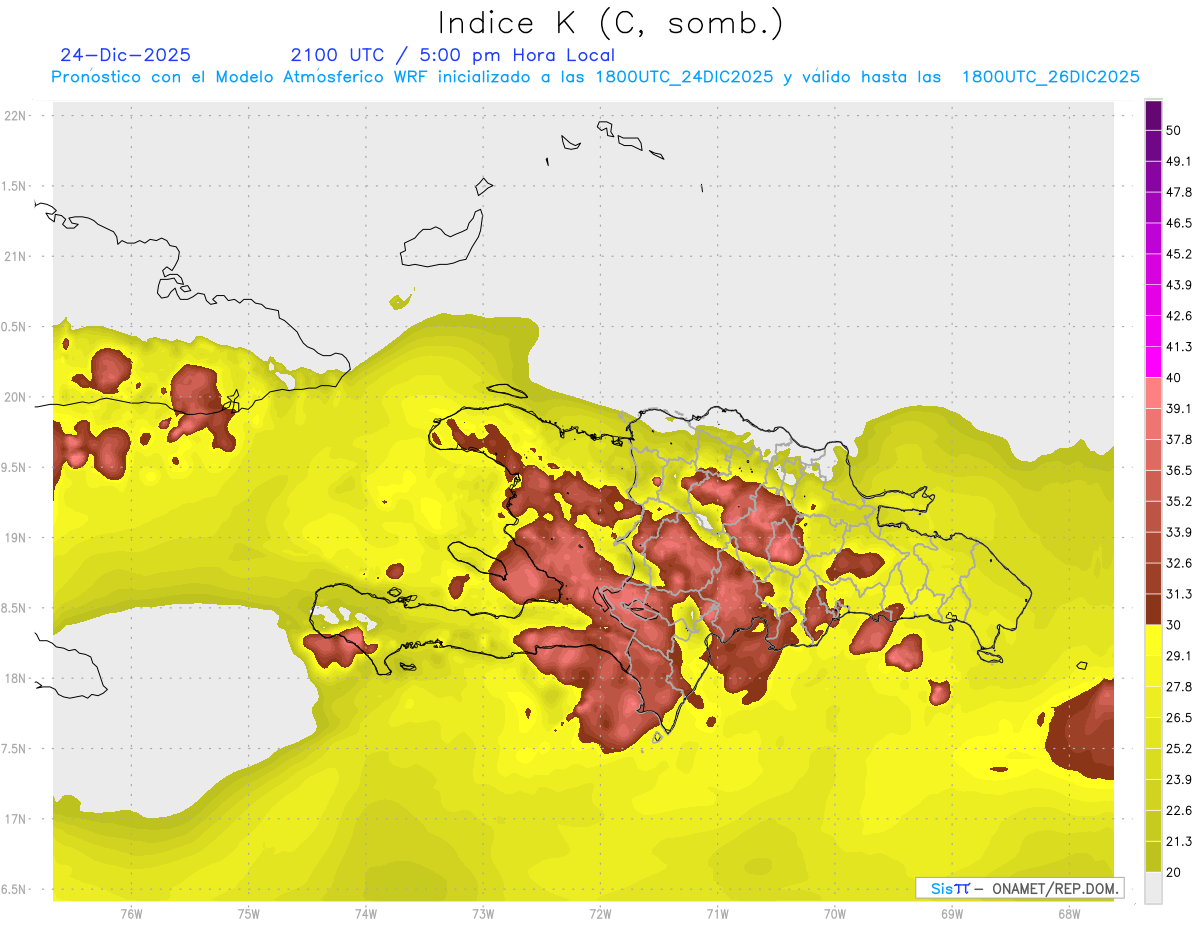Image resolution: width=1200 pixels, height=927 pixels.
Task: Click legend value 21.3
Action: [x=1179, y=841]
